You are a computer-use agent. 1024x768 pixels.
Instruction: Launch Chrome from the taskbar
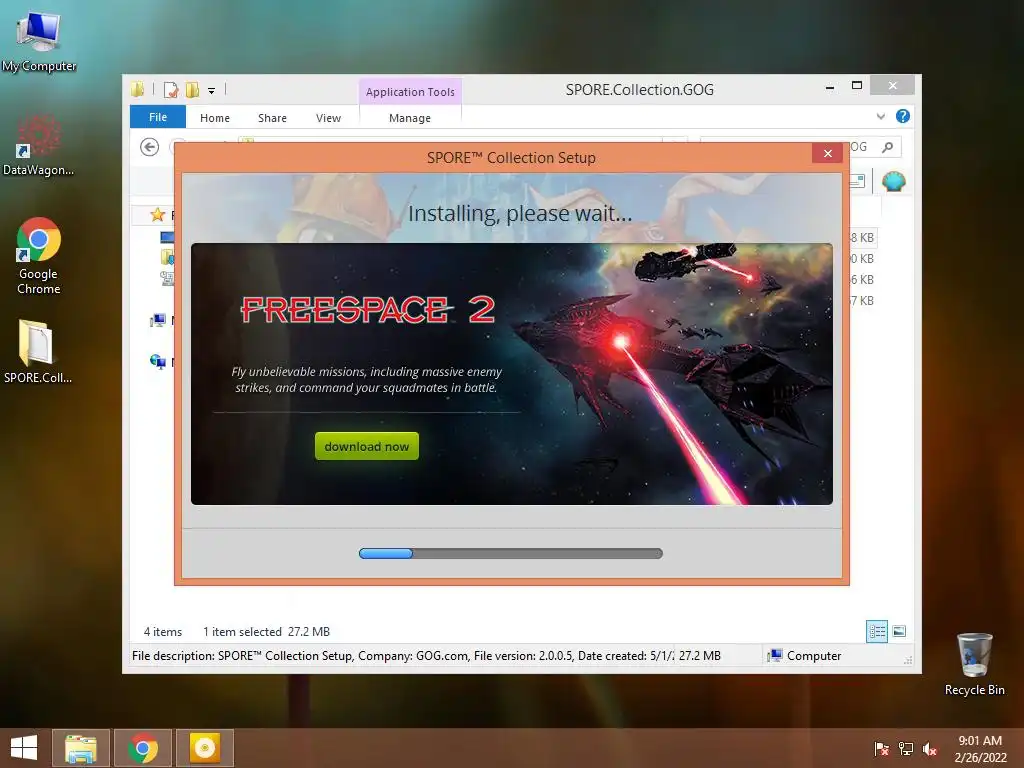[x=142, y=748]
